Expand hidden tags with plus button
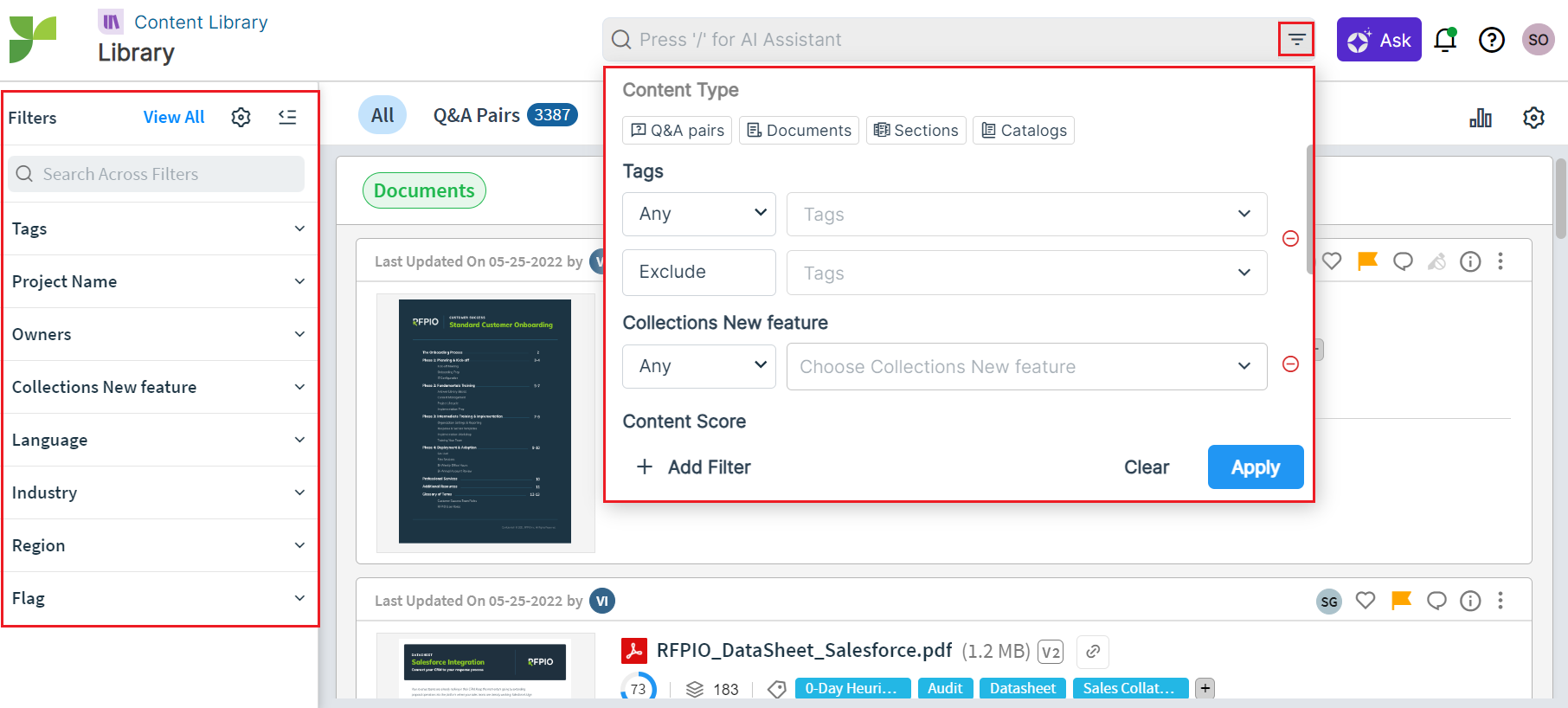 (x=1205, y=688)
